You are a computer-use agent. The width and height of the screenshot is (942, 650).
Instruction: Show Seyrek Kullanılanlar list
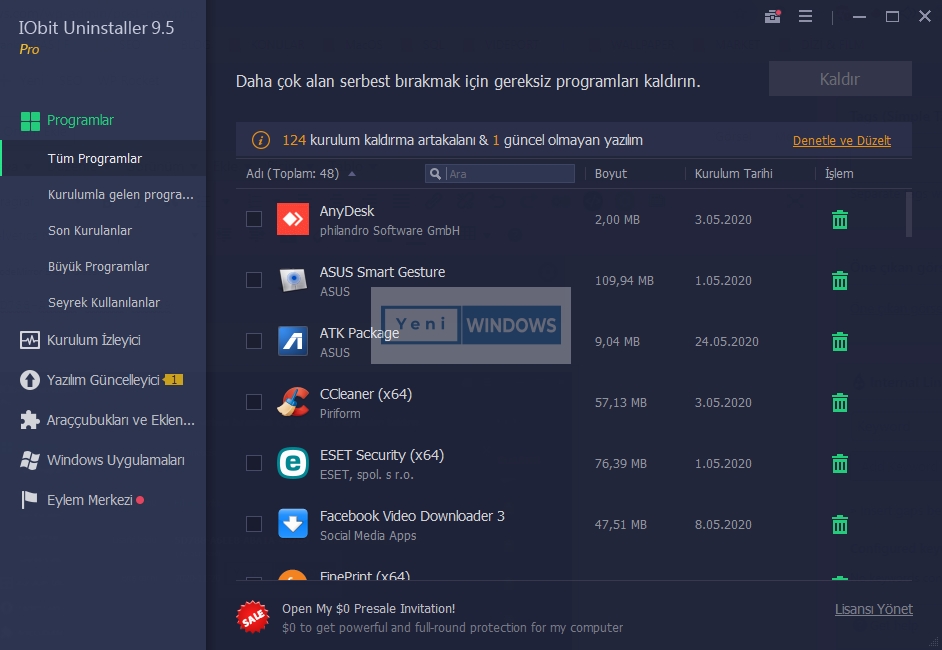point(103,303)
